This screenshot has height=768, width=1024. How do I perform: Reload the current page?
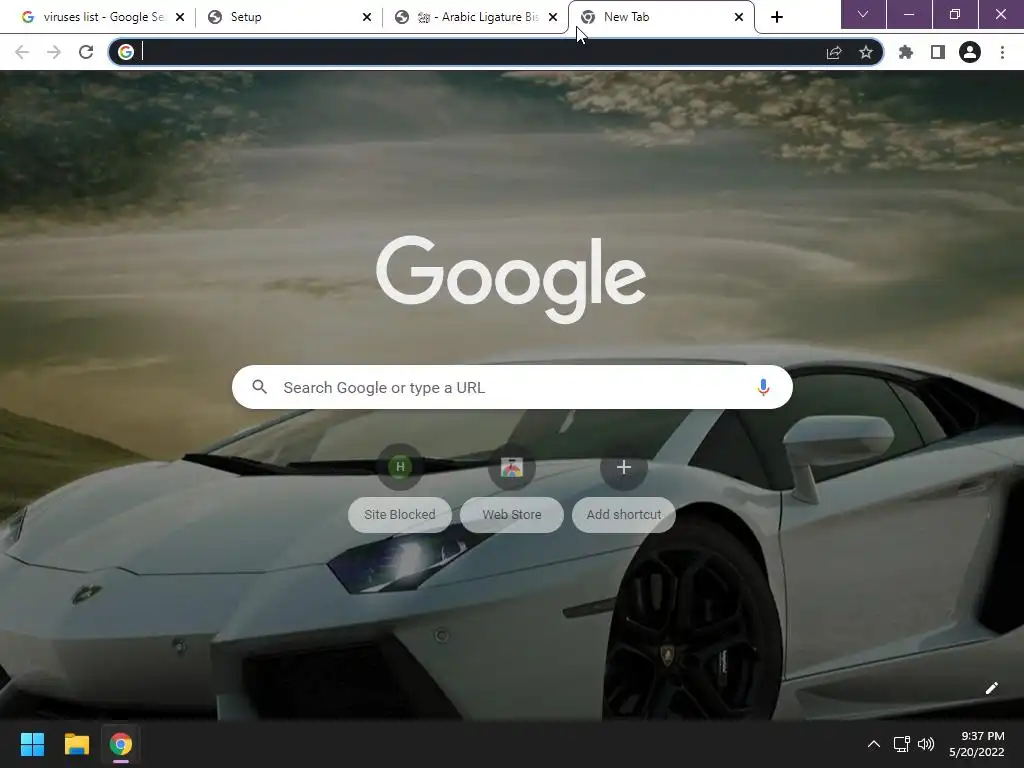point(86,52)
